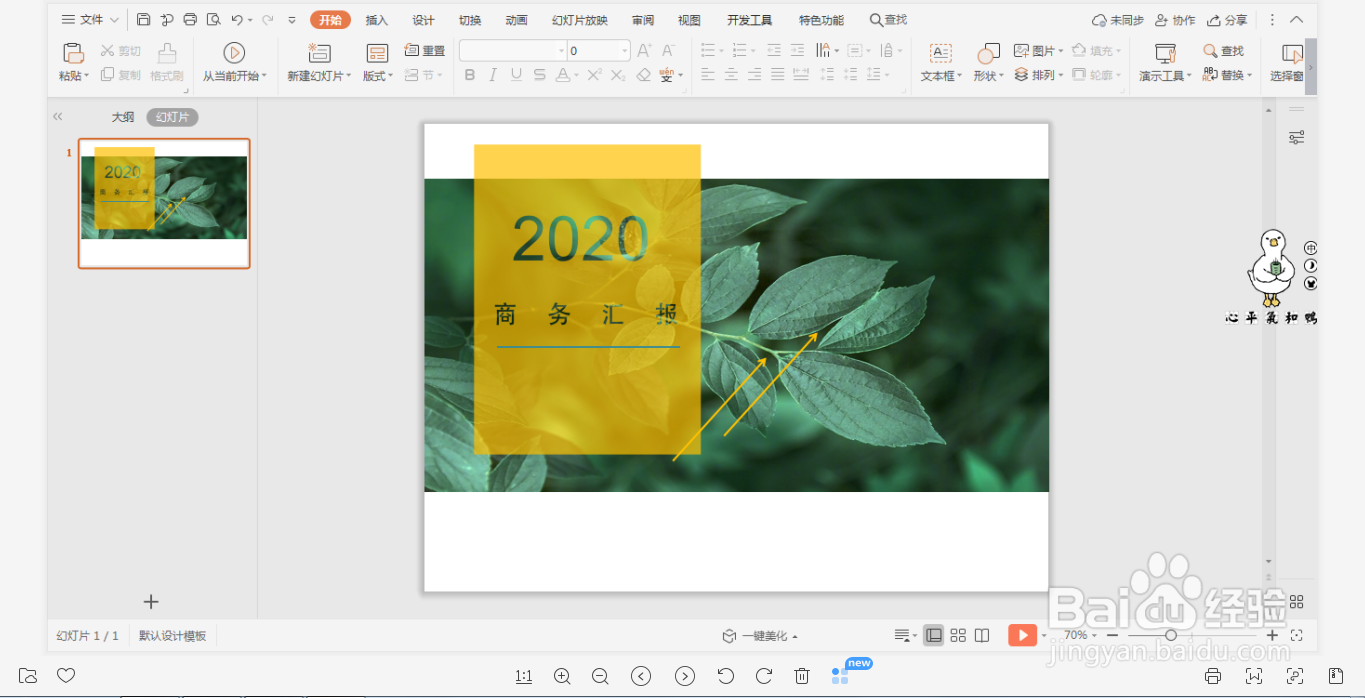Click the Paste clipboard icon
This screenshot has width=1365, height=698.
(x=73, y=54)
